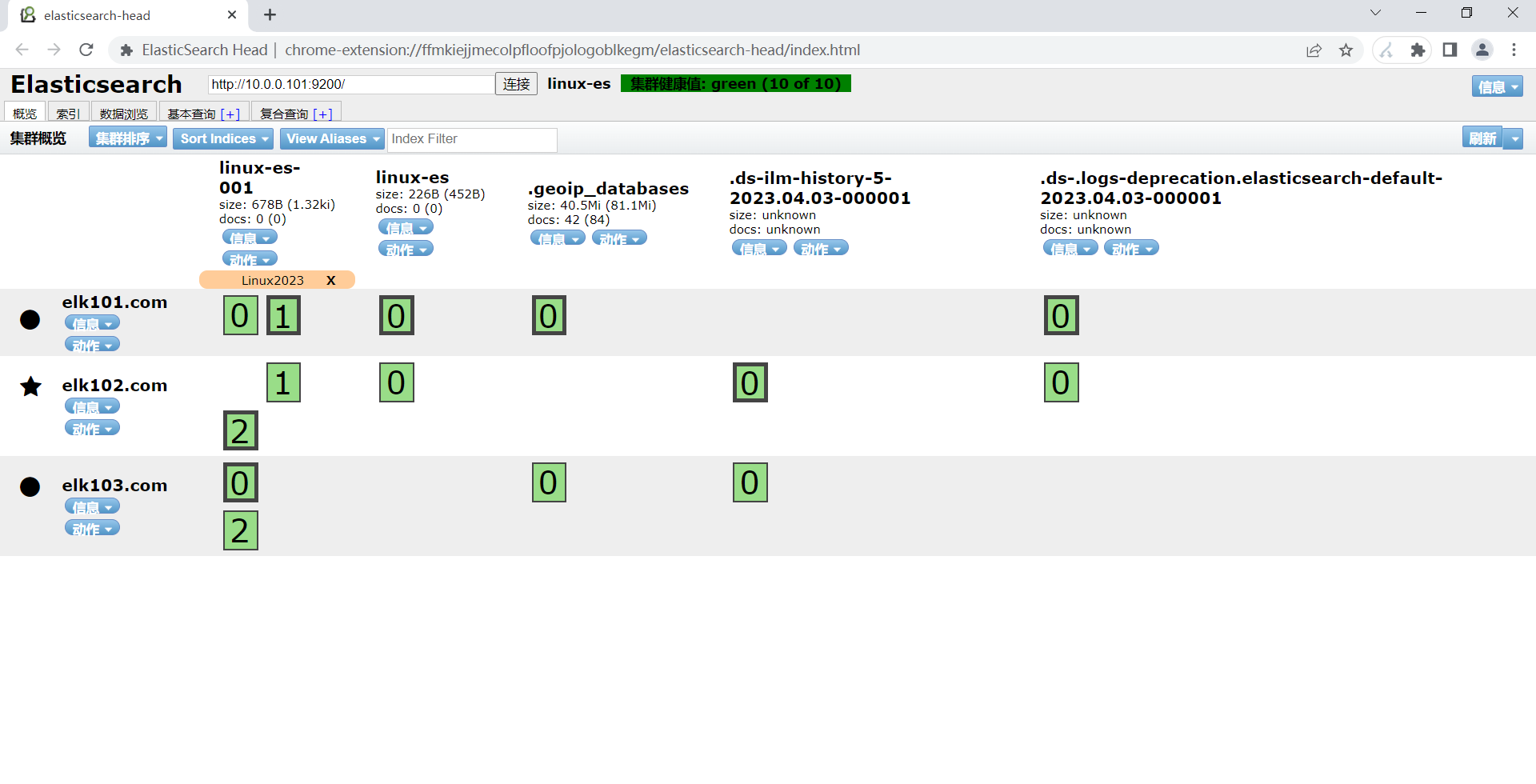
Task: Open the tab search chevron
Action: coord(1375,13)
